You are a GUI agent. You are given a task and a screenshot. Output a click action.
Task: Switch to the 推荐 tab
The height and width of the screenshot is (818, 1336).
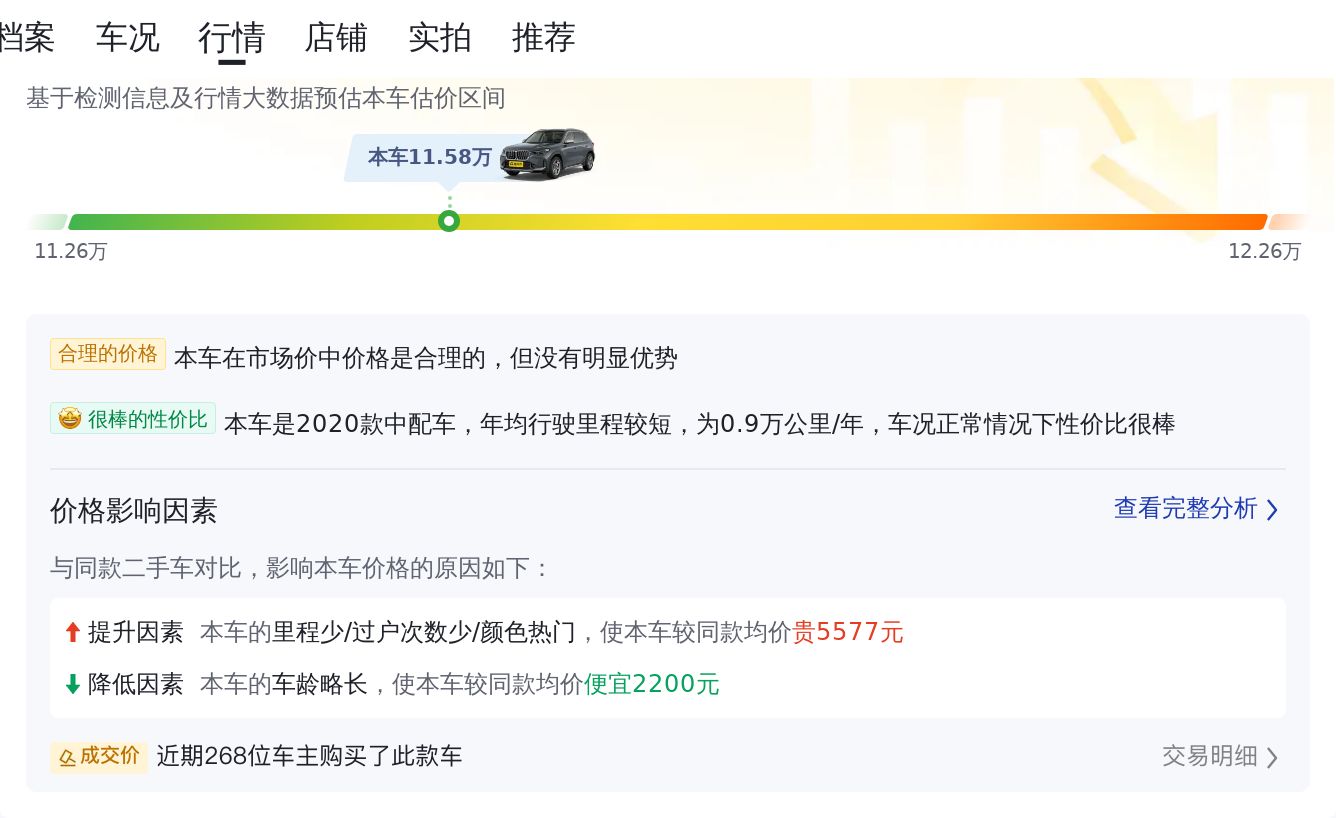[544, 37]
